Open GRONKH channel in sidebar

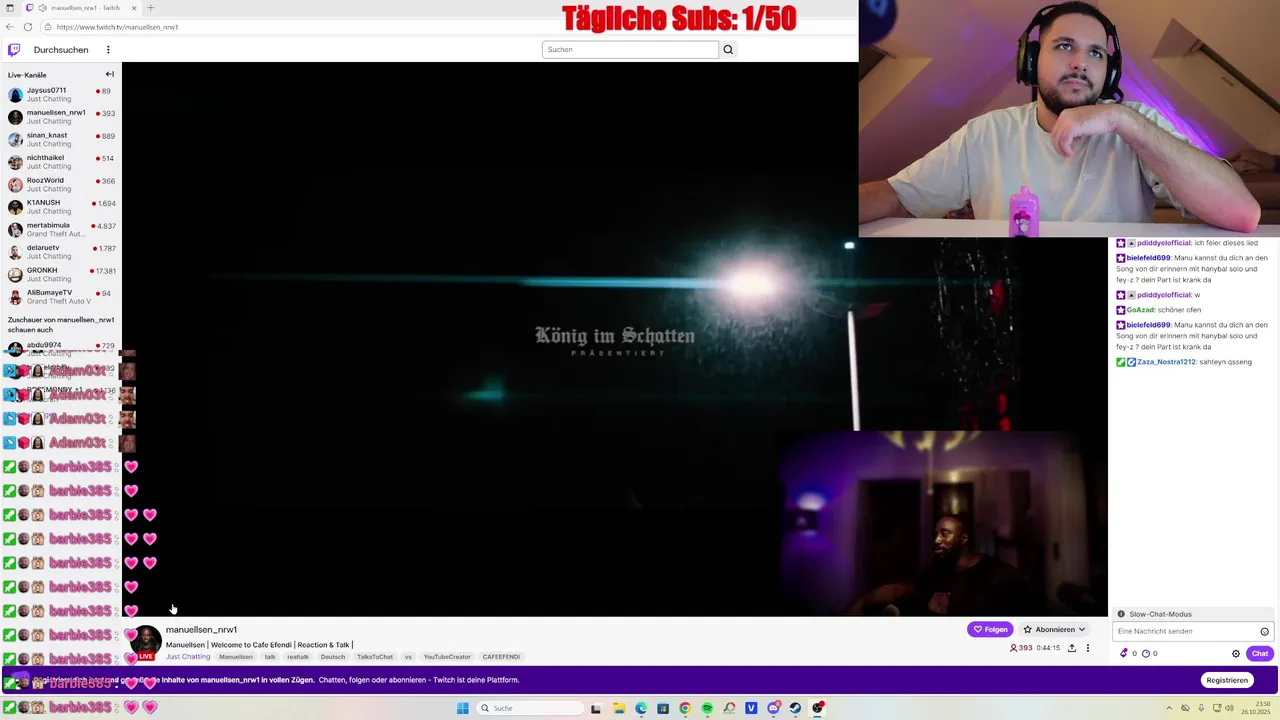tap(61, 274)
